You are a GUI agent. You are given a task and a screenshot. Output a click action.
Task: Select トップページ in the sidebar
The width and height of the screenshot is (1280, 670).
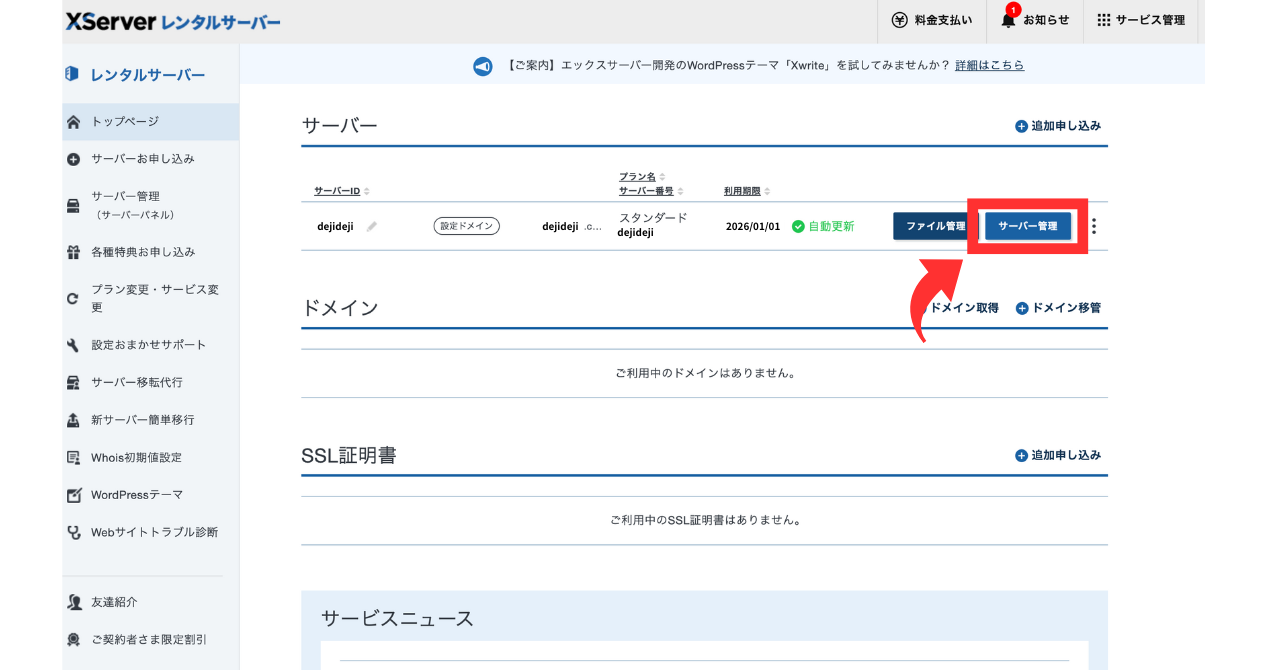[x=125, y=122]
